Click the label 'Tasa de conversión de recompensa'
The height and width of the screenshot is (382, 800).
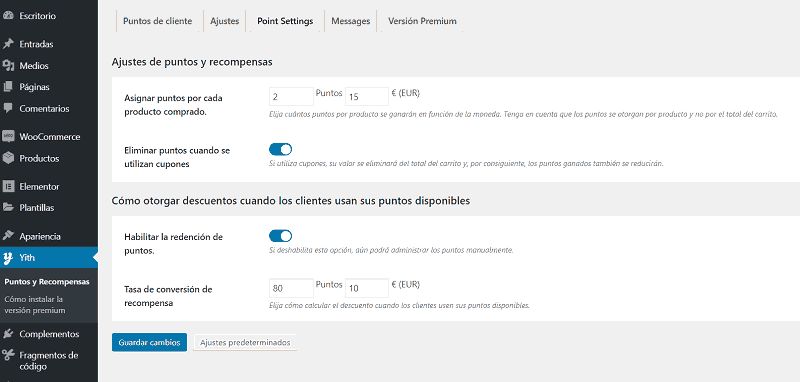pyautogui.click(x=168, y=296)
